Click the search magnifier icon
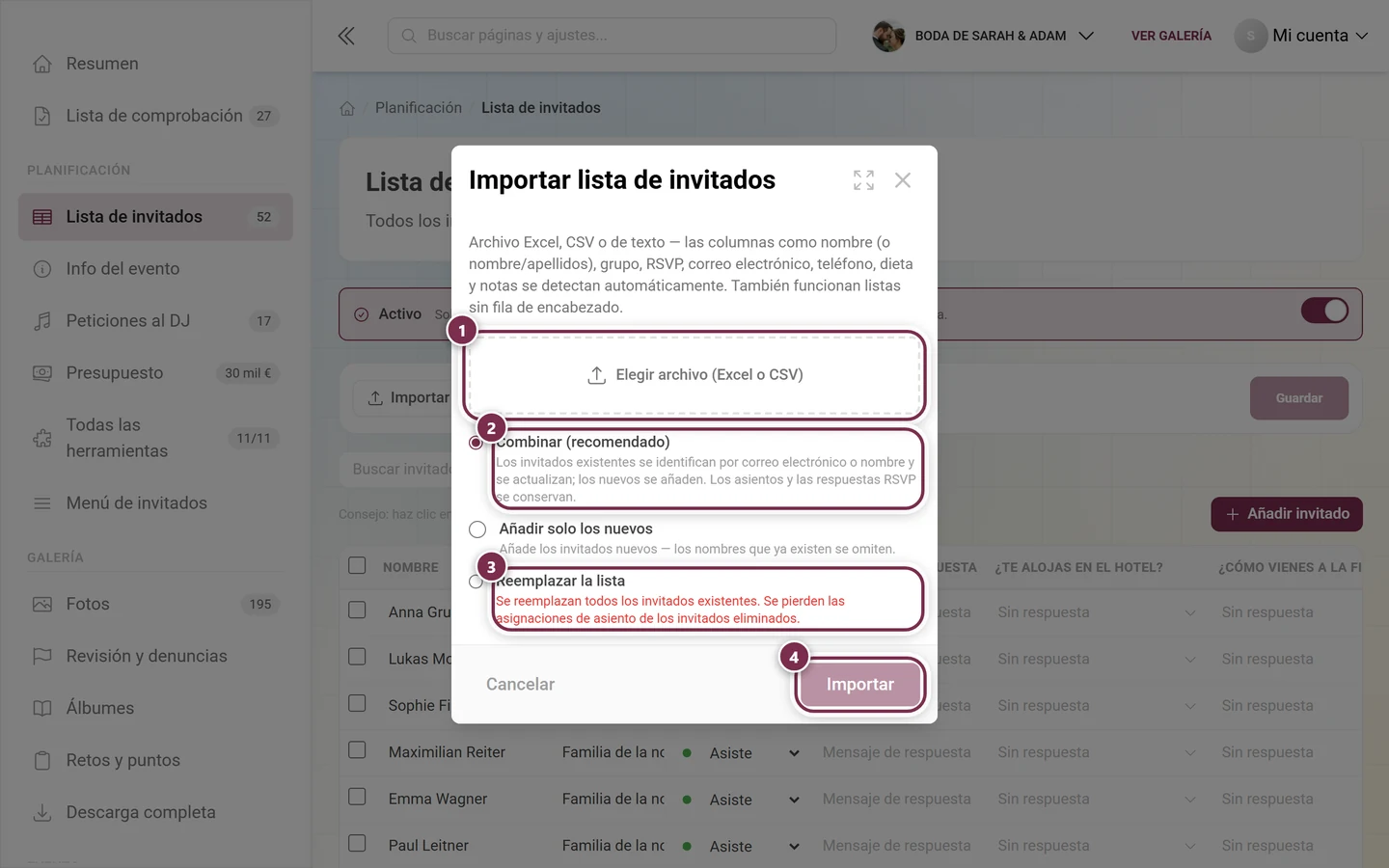 409,36
